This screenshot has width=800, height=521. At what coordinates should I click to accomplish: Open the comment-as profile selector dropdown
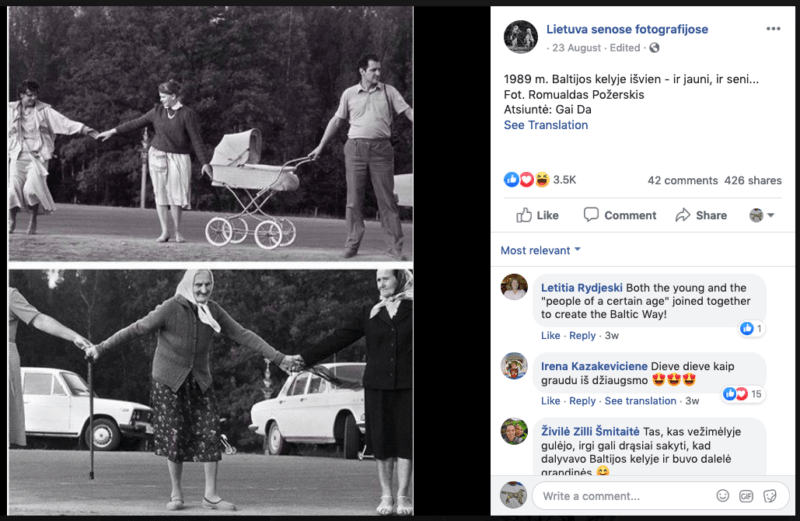point(762,215)
